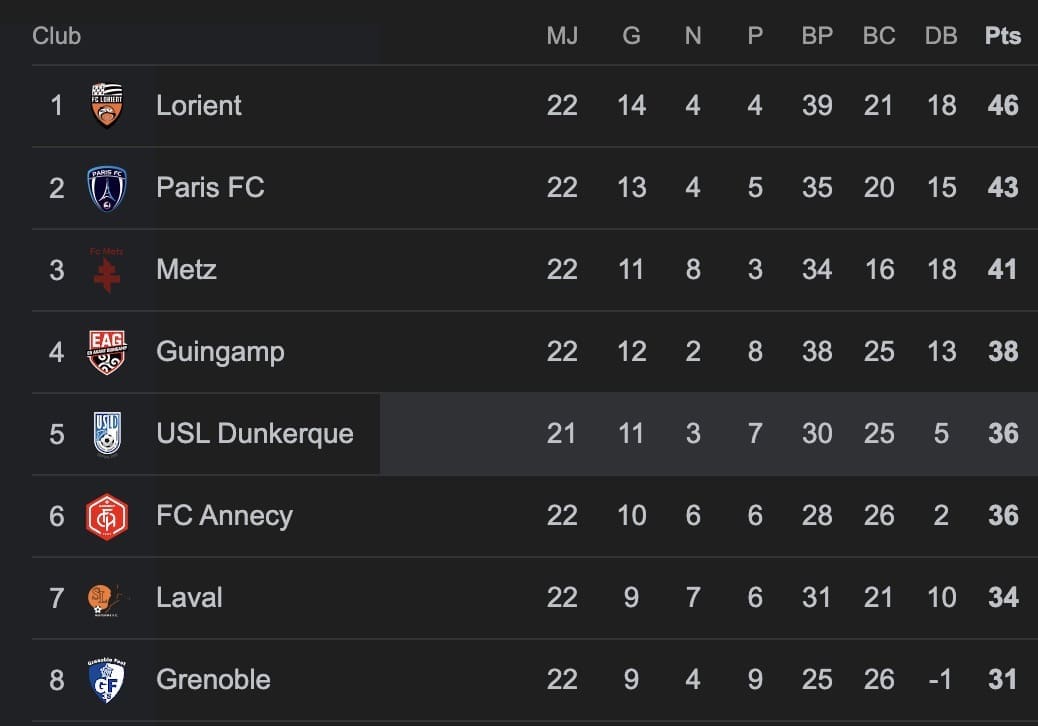Click the DB column header
This screenshot has height=726, width=1038.
(x=941, y=36)
